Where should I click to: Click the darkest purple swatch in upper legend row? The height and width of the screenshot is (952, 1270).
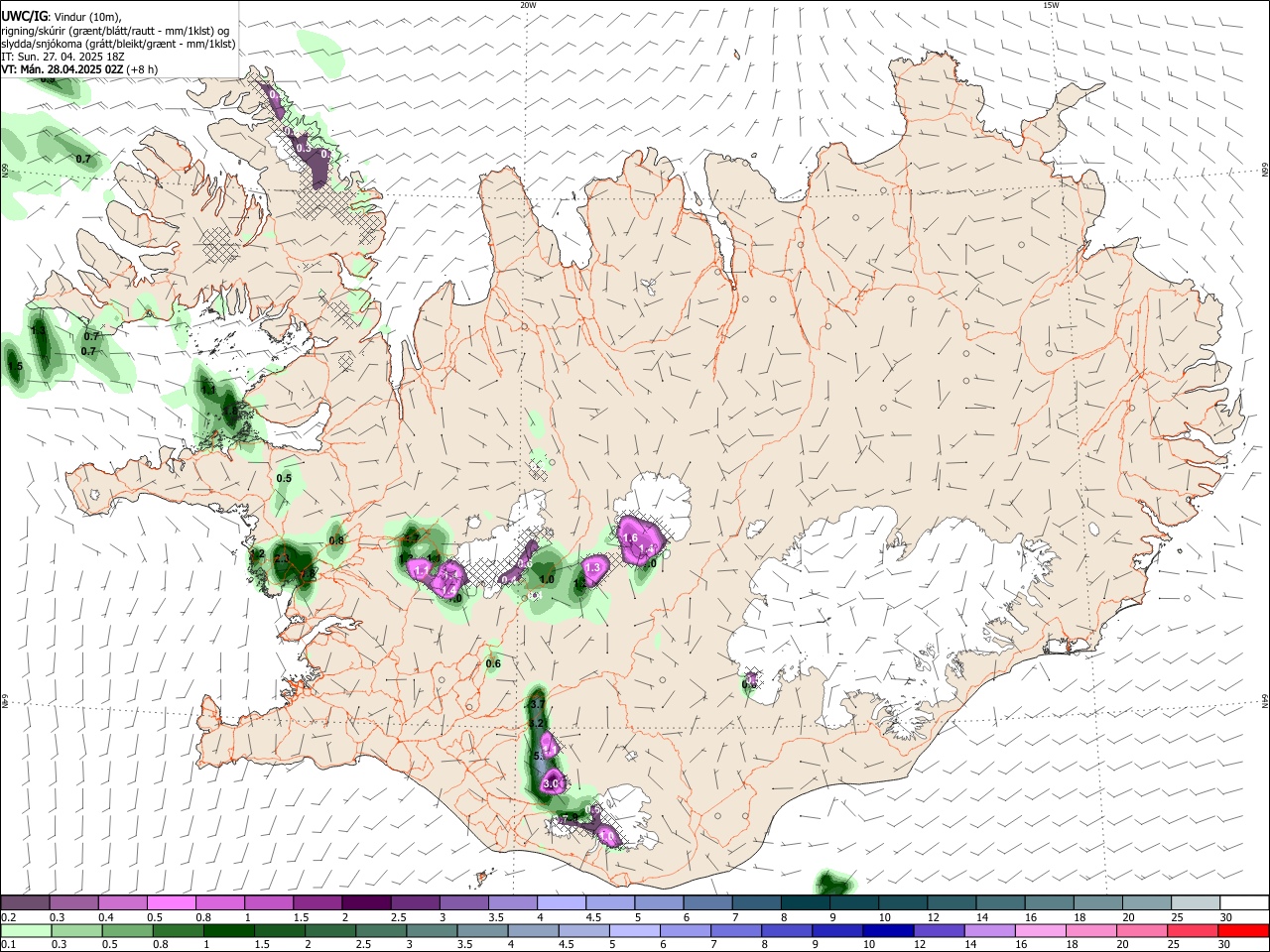(366, 902)
